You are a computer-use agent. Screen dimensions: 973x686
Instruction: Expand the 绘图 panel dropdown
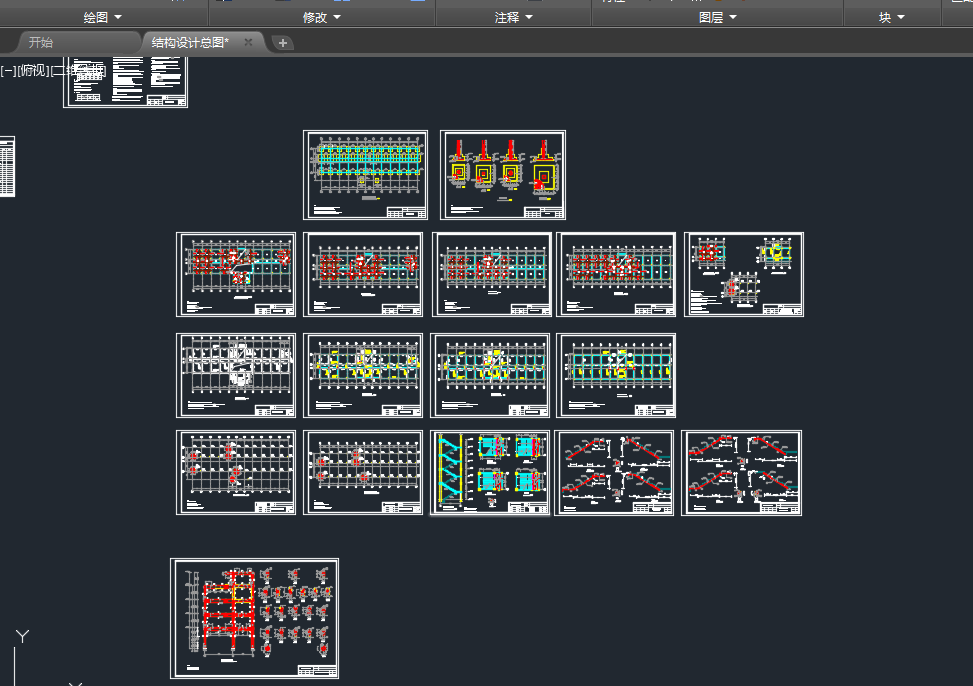coord(103,17)
